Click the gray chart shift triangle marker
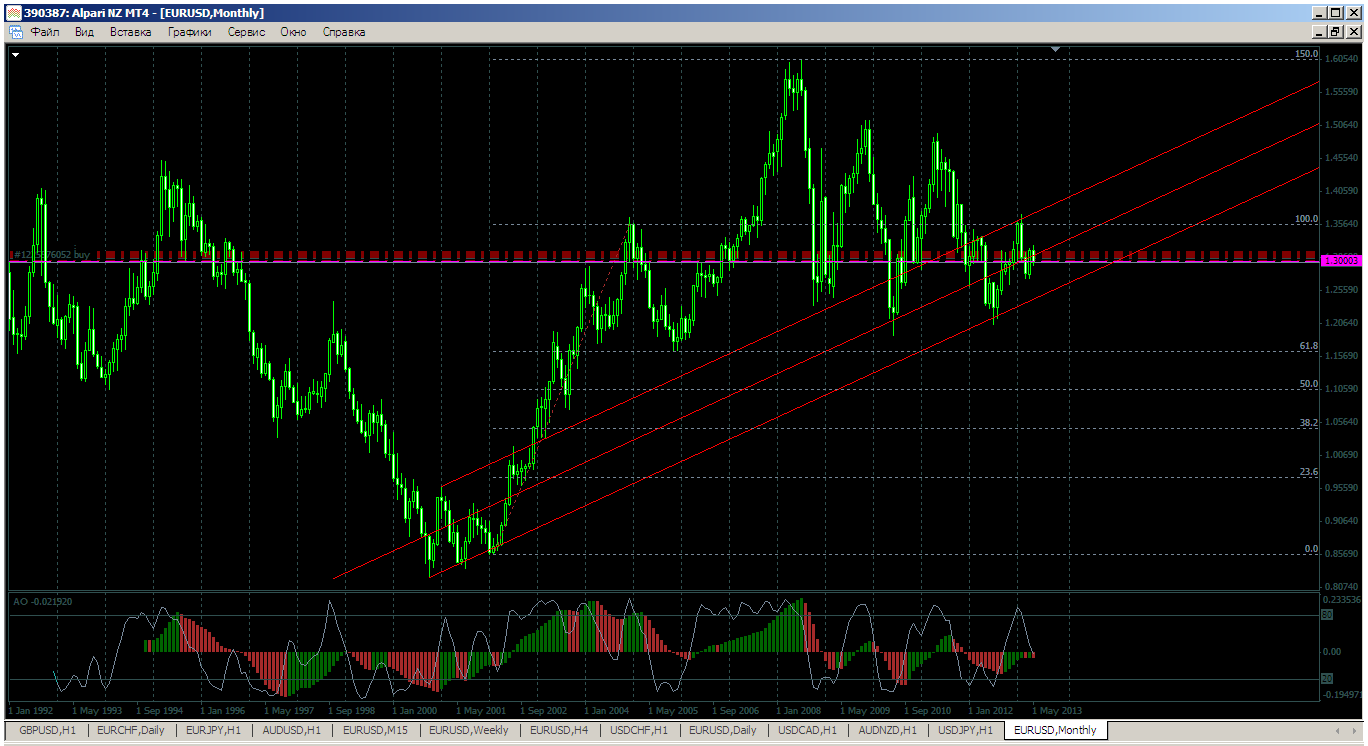The width and height of the screenshot is (1368, 746). 1055,49
